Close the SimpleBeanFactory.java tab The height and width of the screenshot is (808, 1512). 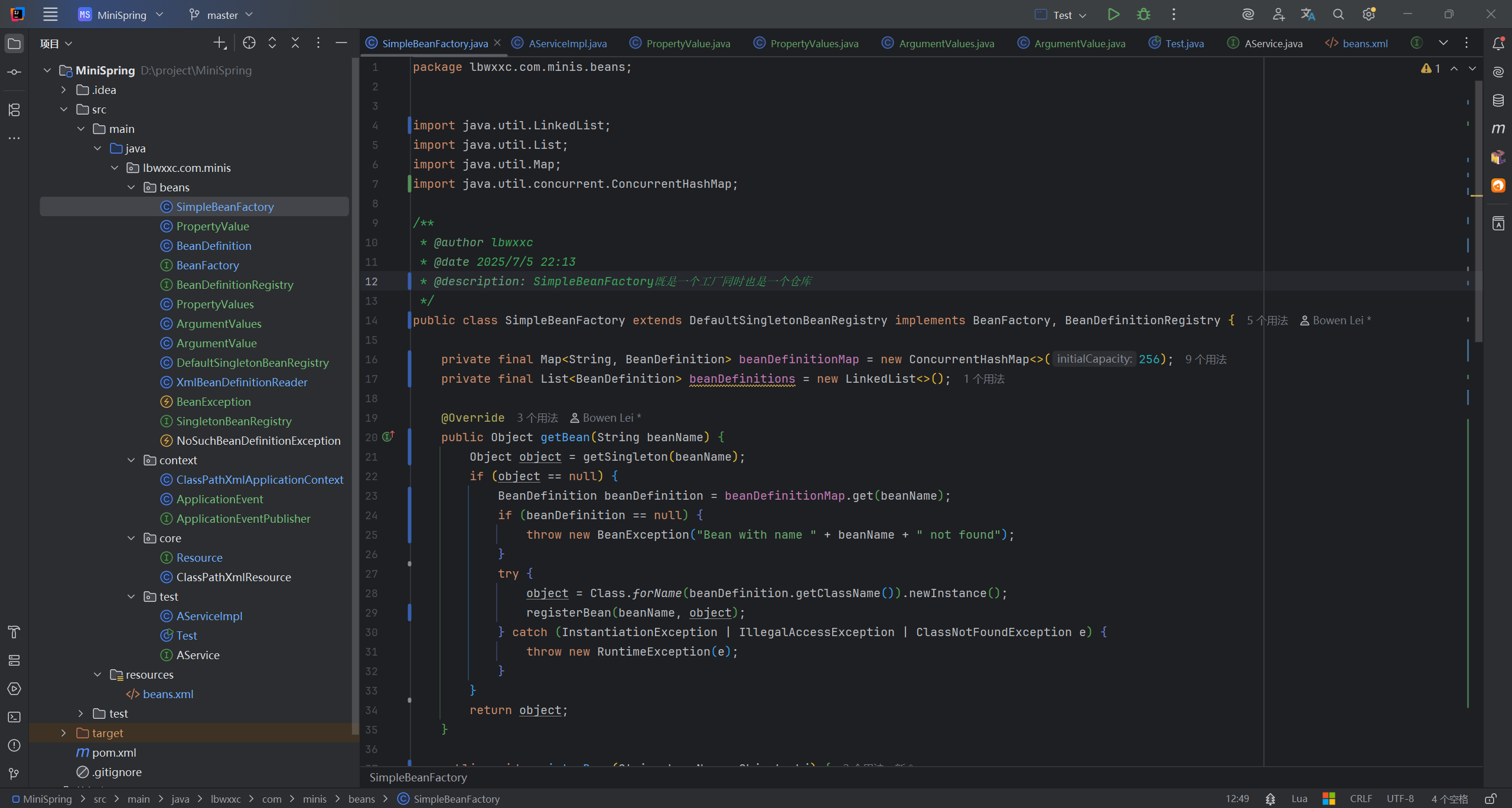[497, 43]
